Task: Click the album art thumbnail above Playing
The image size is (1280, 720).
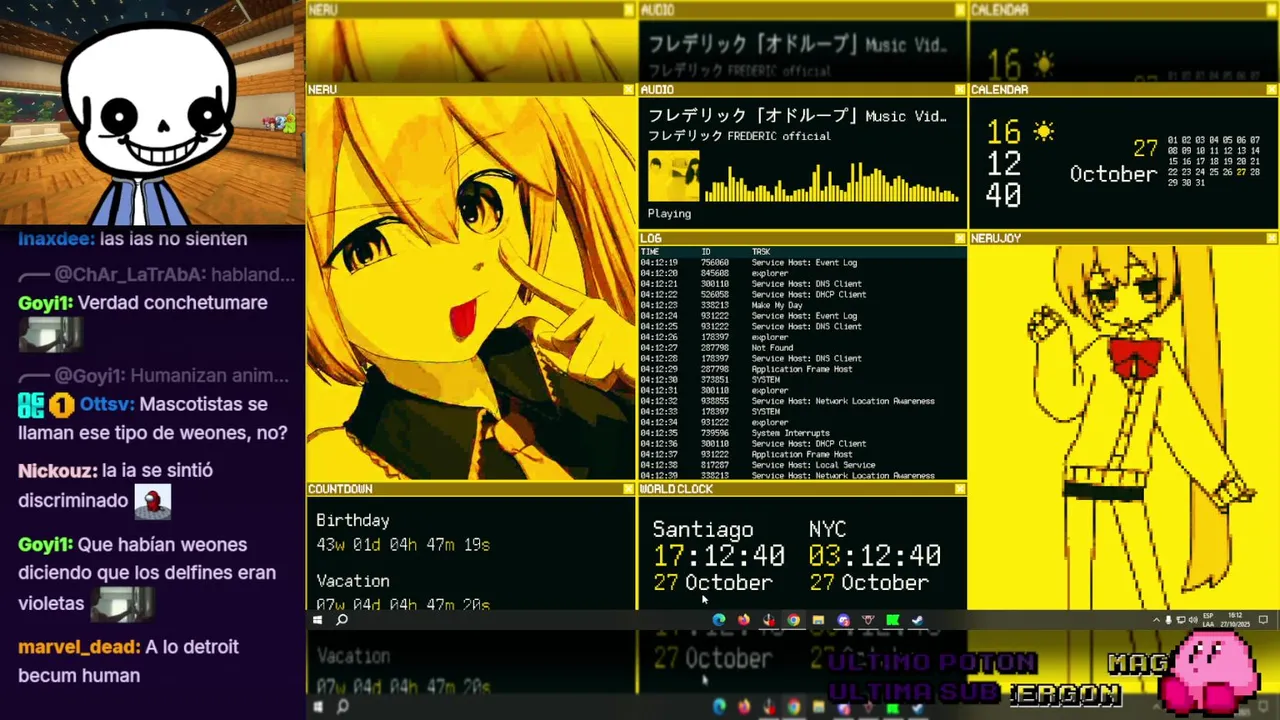Action: [x=673, y=176]
